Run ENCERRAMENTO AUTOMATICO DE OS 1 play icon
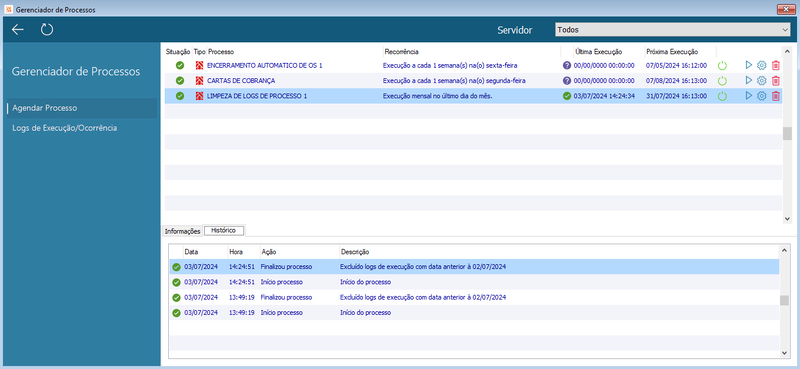 click(x=749, y=65)
